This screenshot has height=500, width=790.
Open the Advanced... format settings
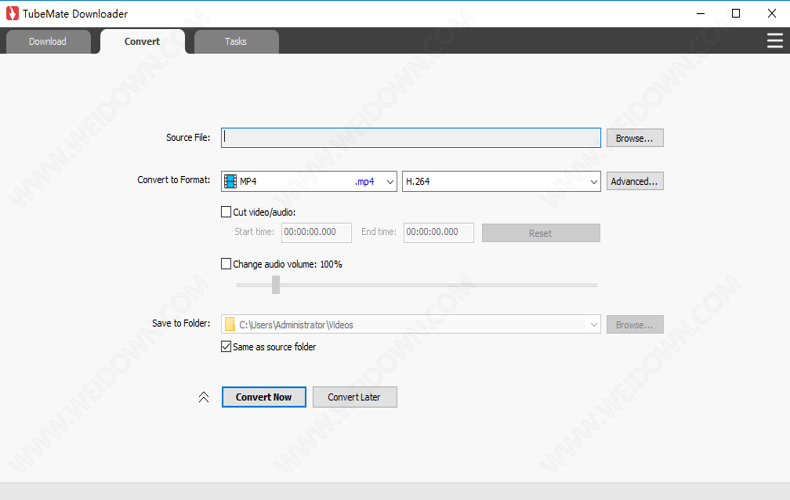tap(635, 181)
